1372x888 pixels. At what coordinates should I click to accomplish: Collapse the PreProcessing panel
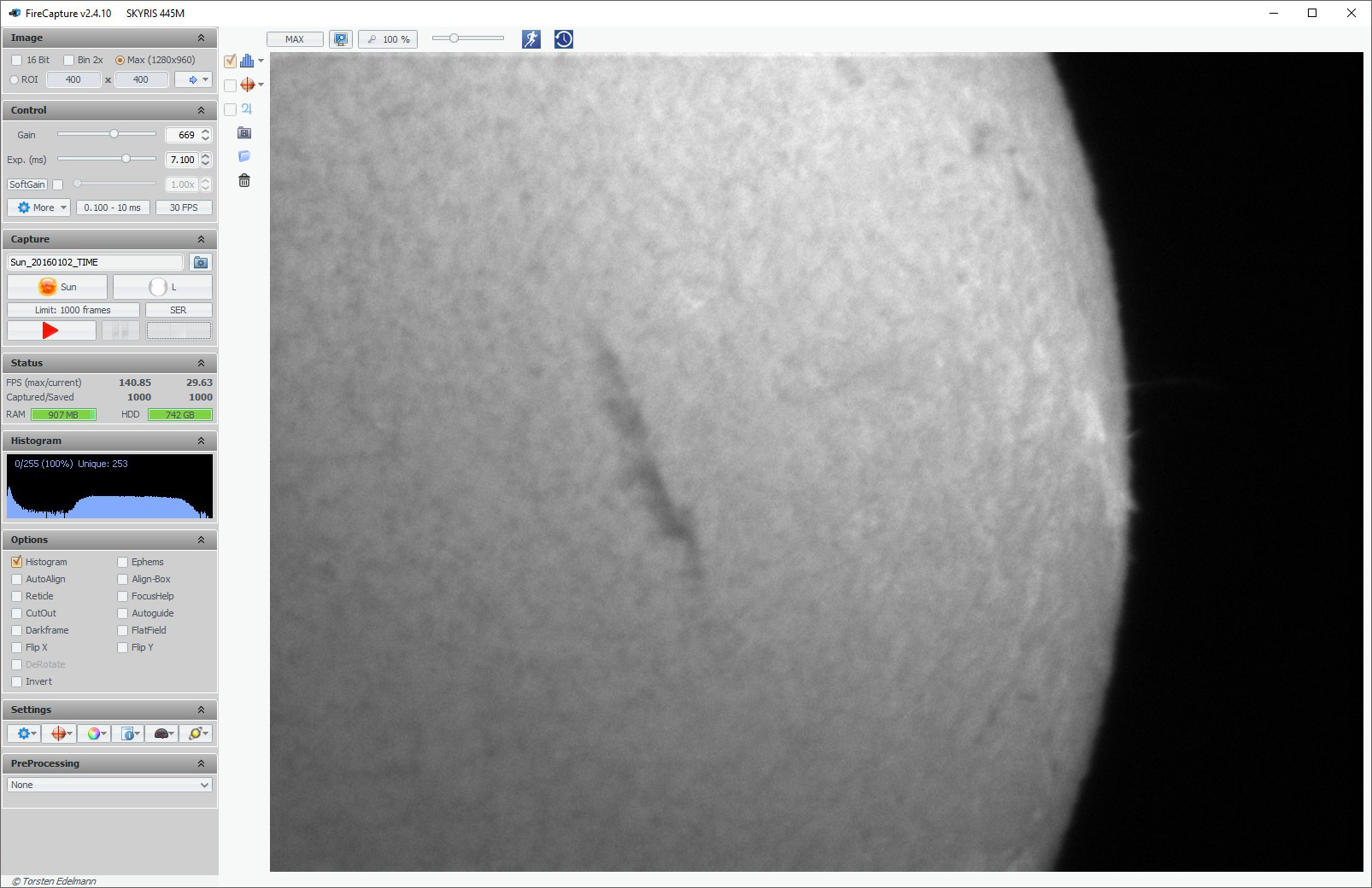pyautogui.click(x=202, y=763)
